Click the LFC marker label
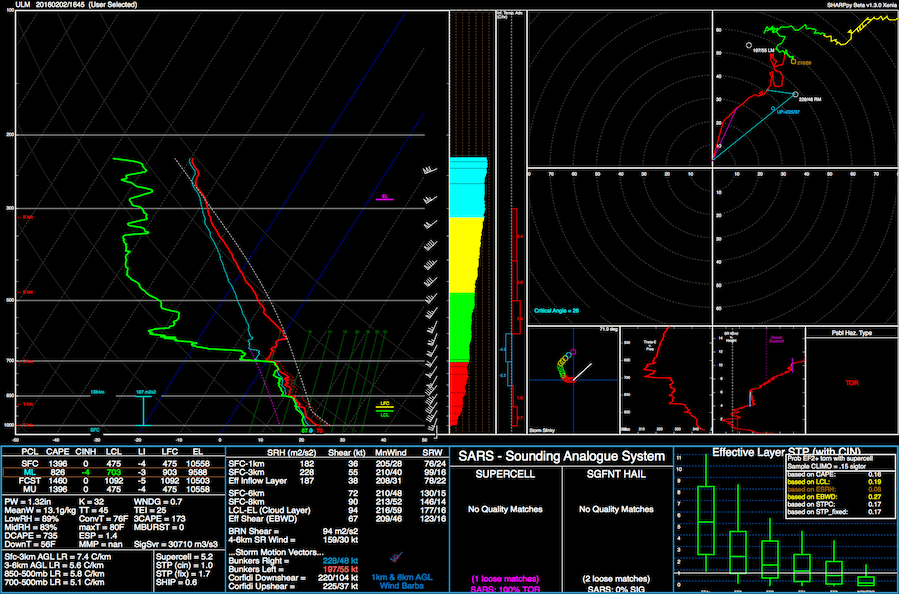 [385, 403]
